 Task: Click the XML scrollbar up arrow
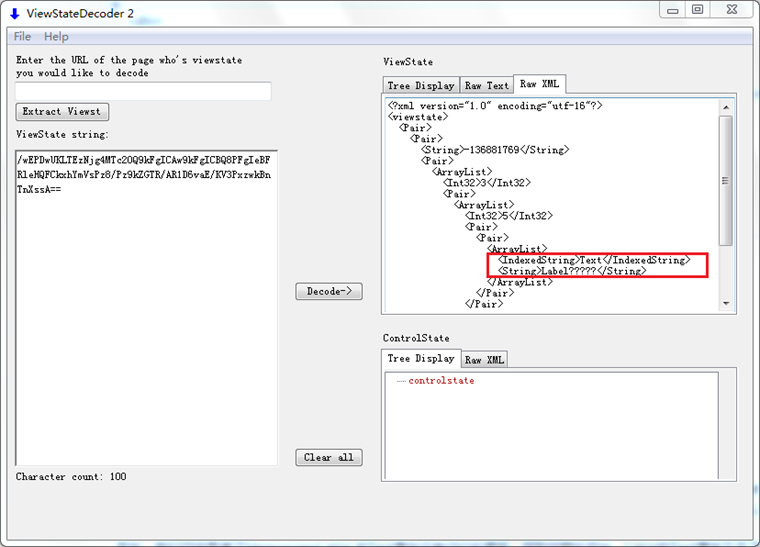click(x=726, y=107)
